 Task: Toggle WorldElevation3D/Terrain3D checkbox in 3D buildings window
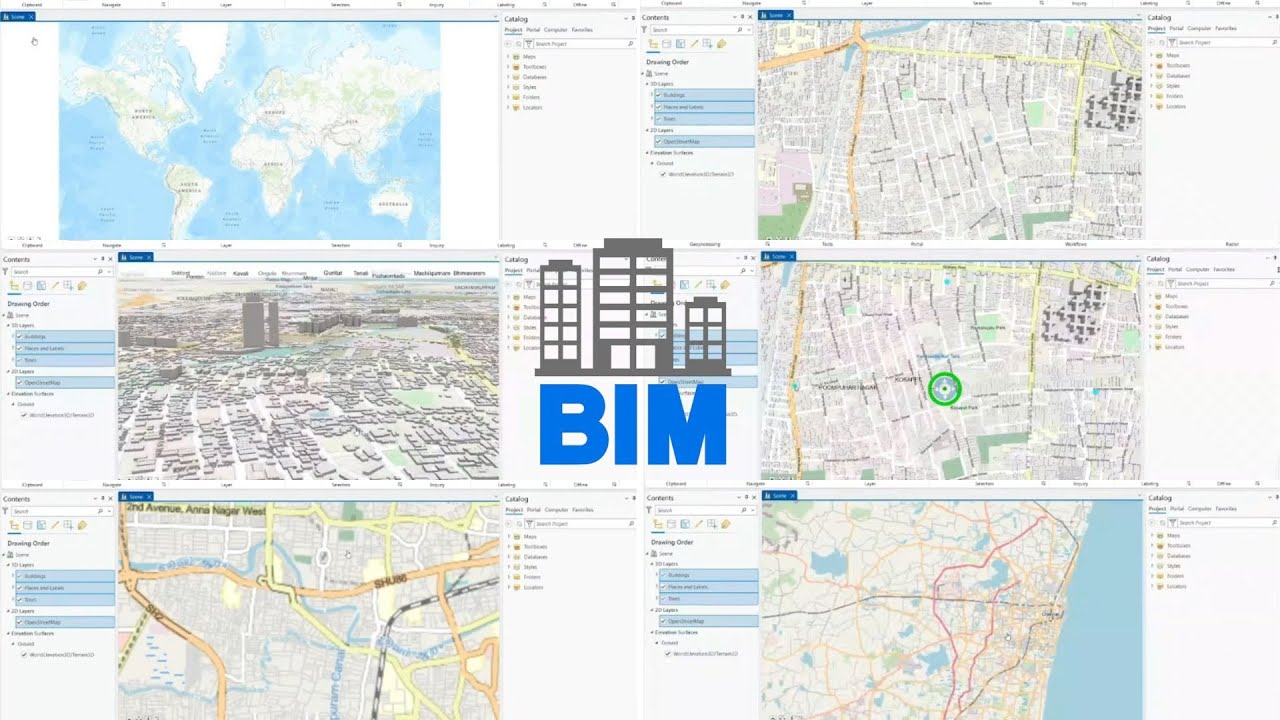pyautogui.click(x=24, y=414)
